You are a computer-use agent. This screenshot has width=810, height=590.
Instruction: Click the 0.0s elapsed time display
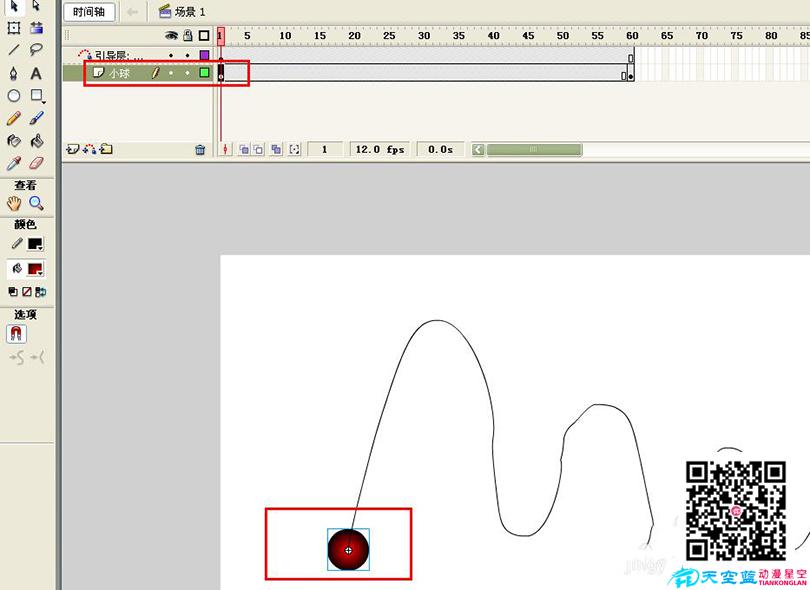pyautogui.click(x=440, y=149)
